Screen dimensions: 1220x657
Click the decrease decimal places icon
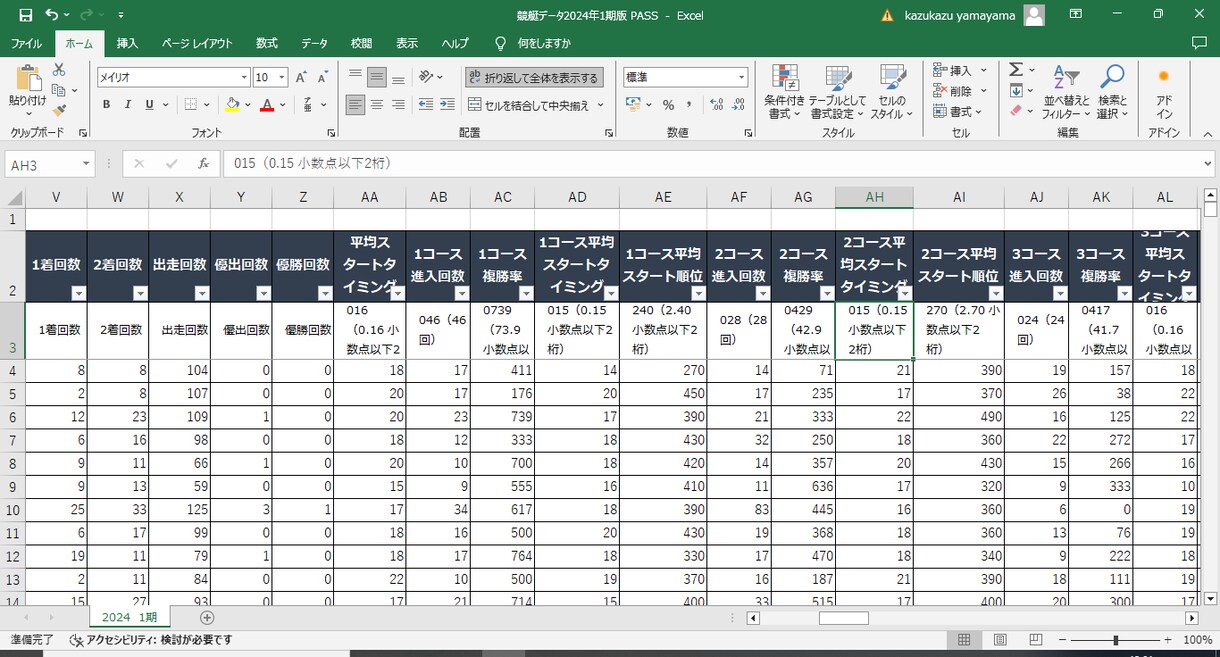(738, 105)
